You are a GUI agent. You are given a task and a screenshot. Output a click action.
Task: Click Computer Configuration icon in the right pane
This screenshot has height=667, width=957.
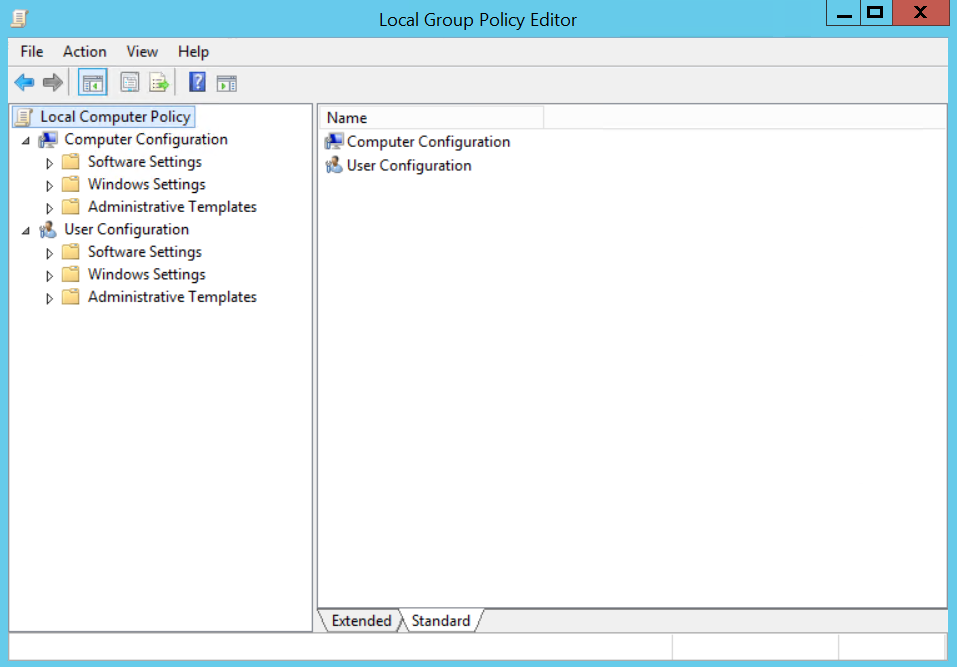pos(334,142)
